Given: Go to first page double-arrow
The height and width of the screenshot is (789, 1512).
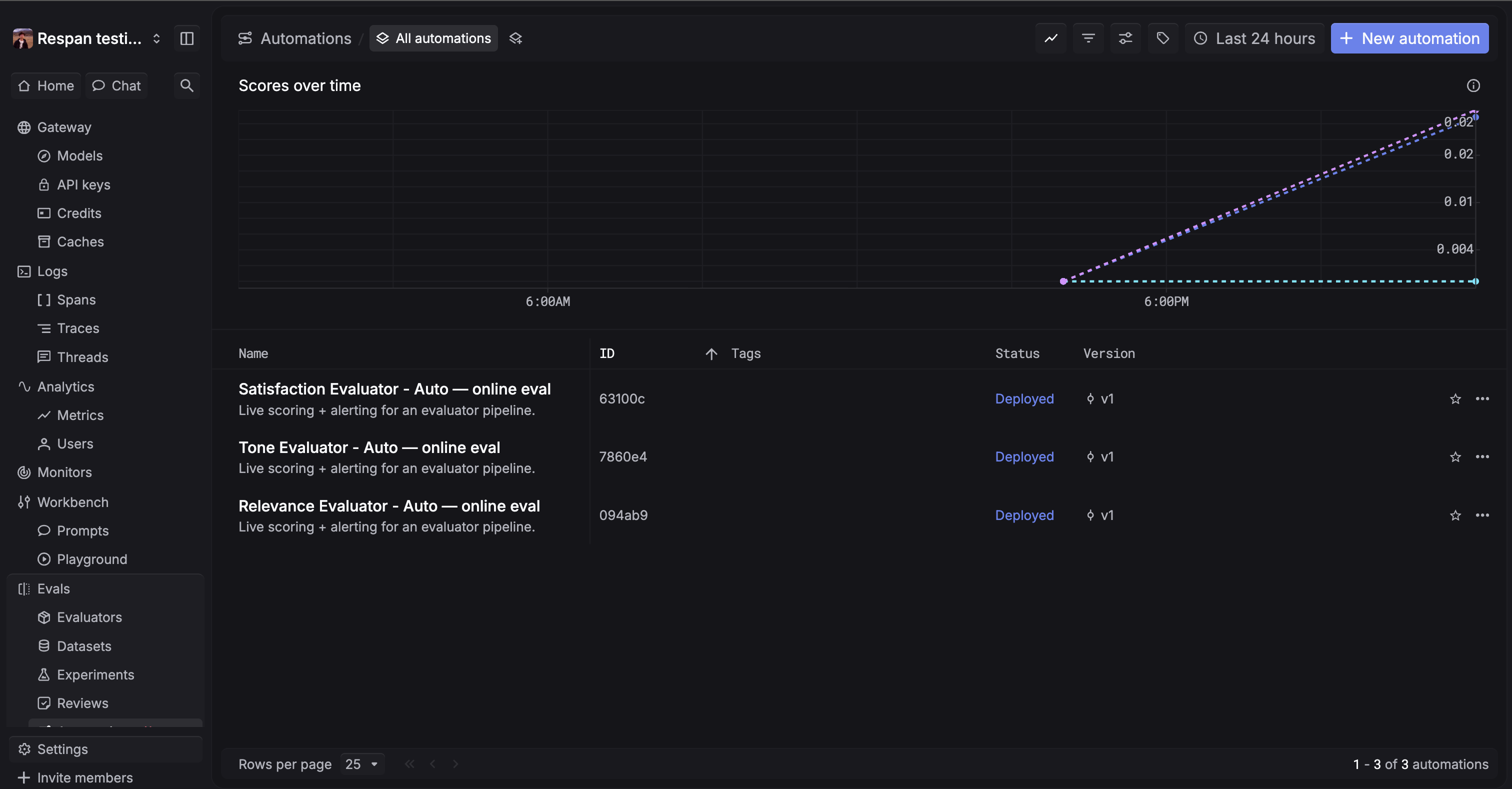Looking at the screenshot, I should pos(409,764).
